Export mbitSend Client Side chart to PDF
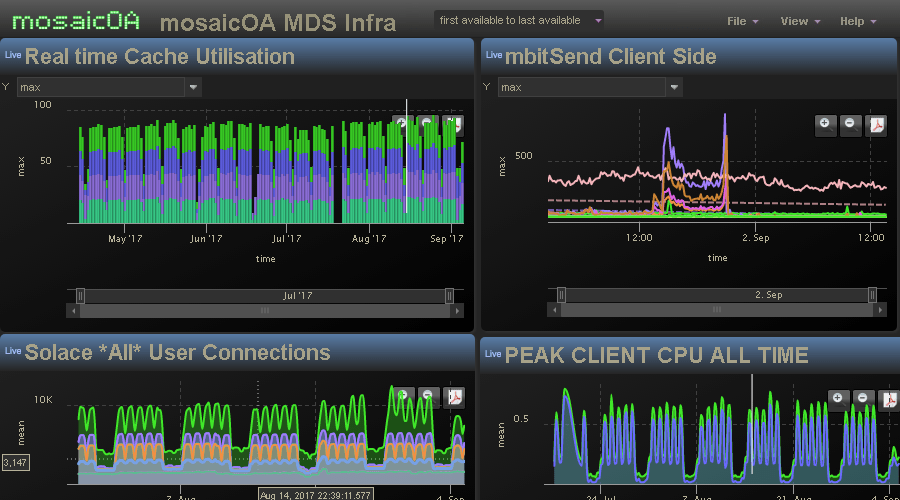The width and height of the screenshot is (900, 500). (876, 125)
